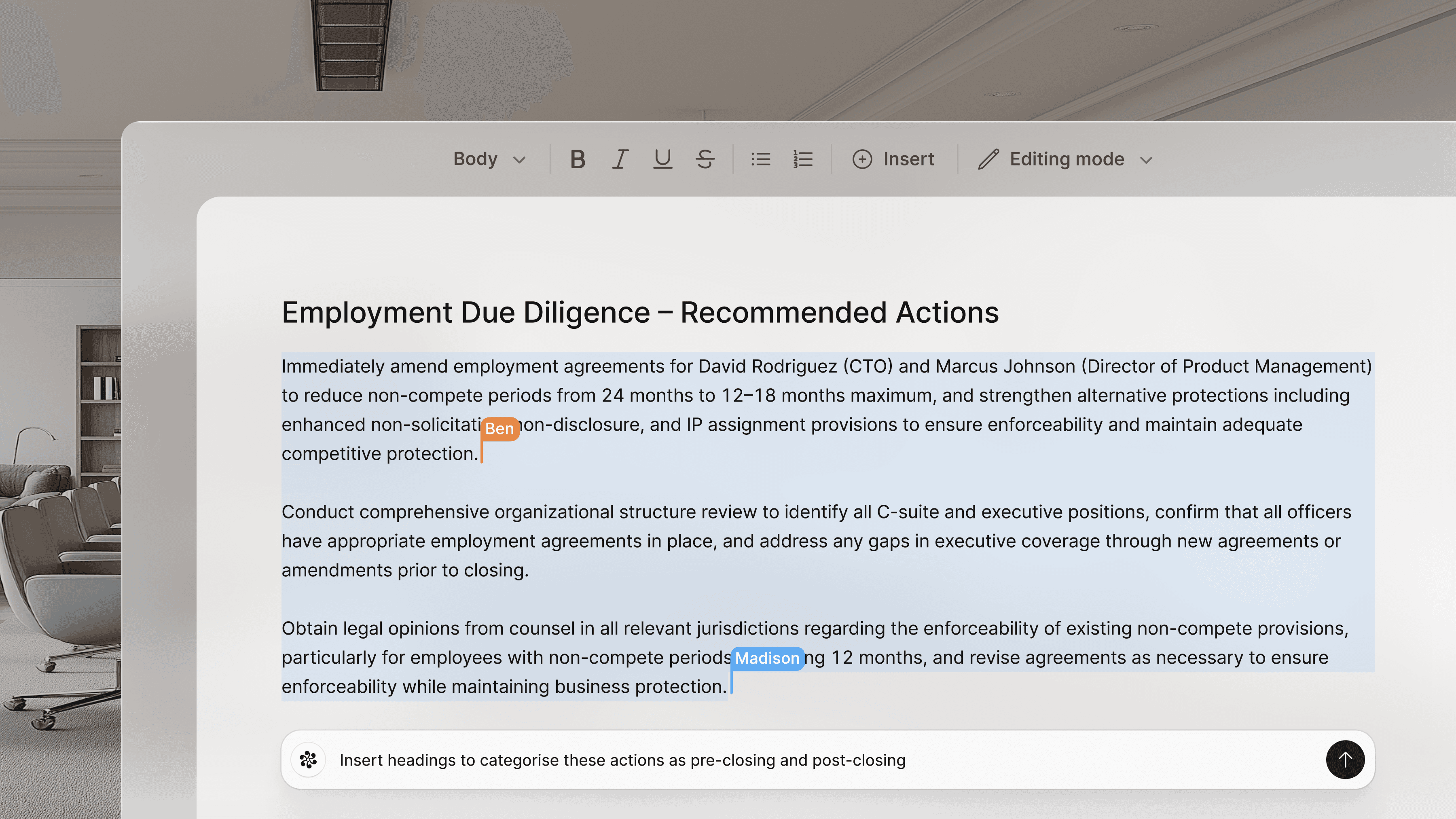Toggle underline formatting
This screenshot has width=1456, height=819.
(662, 159)
